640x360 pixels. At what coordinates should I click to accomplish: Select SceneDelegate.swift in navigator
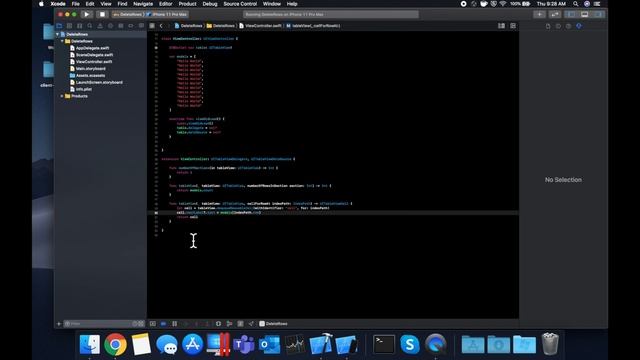tap(94, 55)
